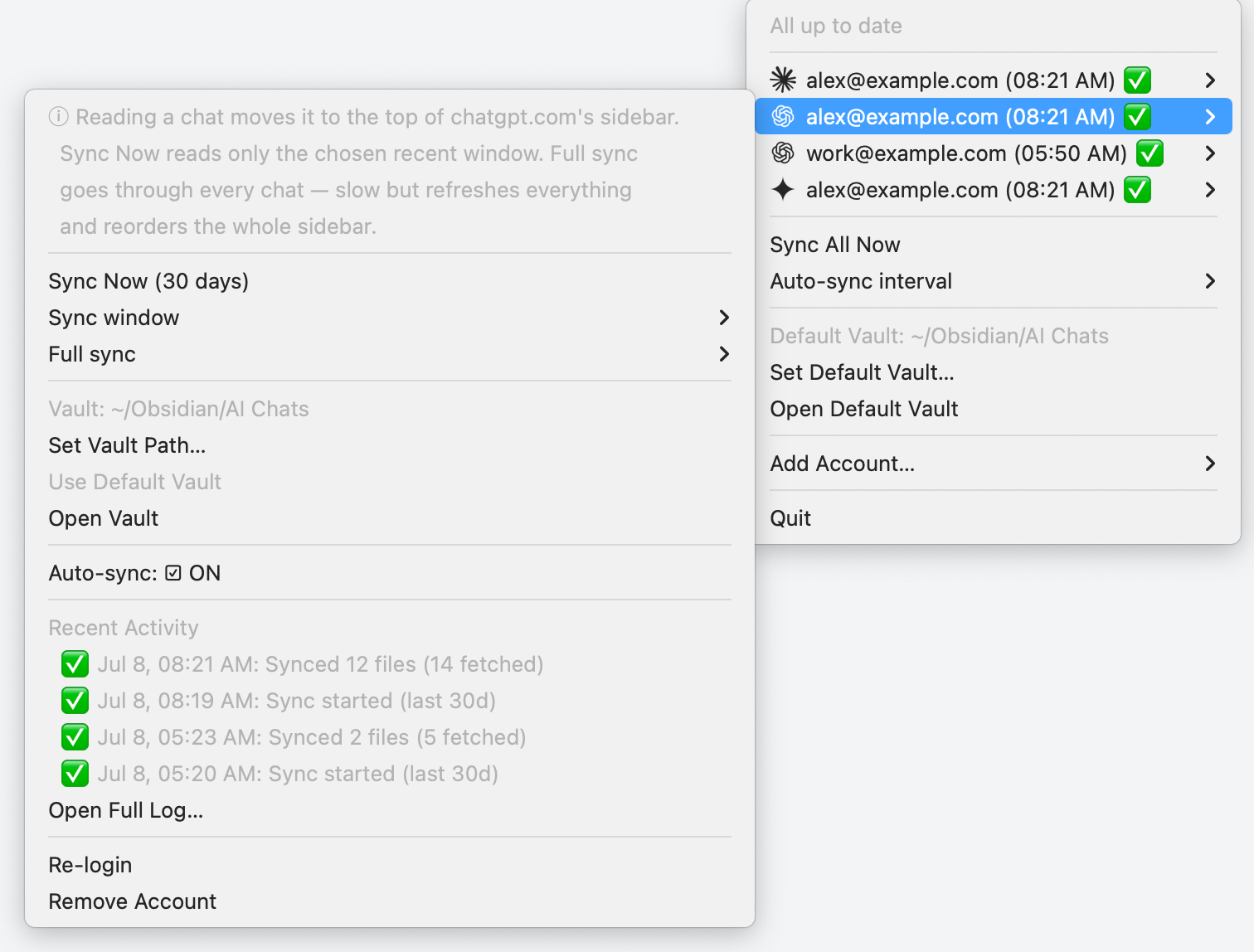Click 'and reorders the whole sidebar.' text
The width and height of the screenshot is (1254, 952).
click(218, 226)
